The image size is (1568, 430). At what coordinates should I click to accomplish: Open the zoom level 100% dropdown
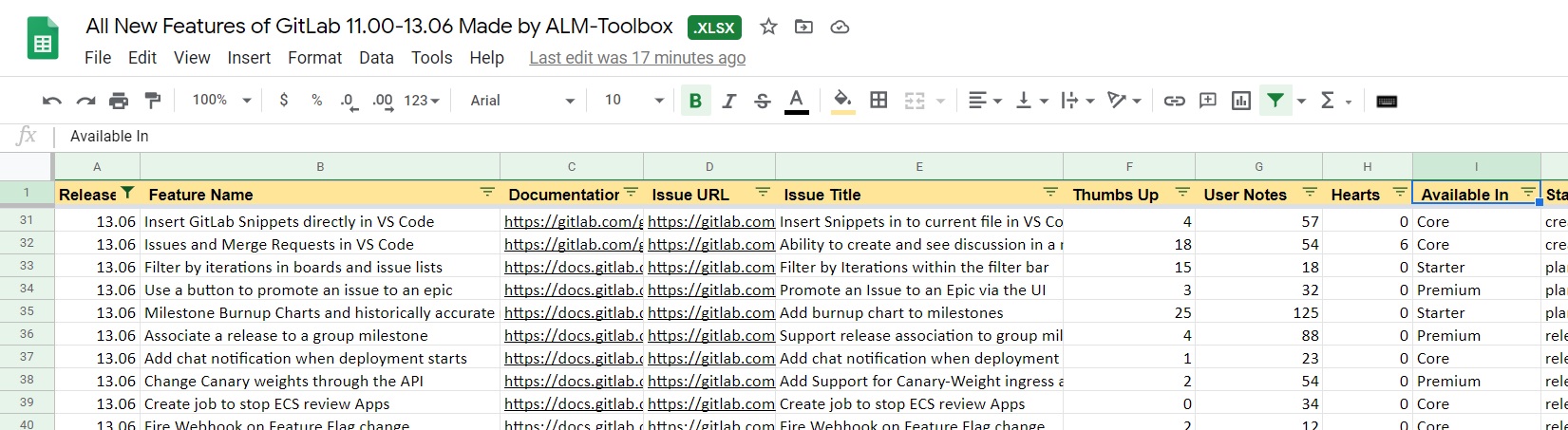tap(221, 101)
